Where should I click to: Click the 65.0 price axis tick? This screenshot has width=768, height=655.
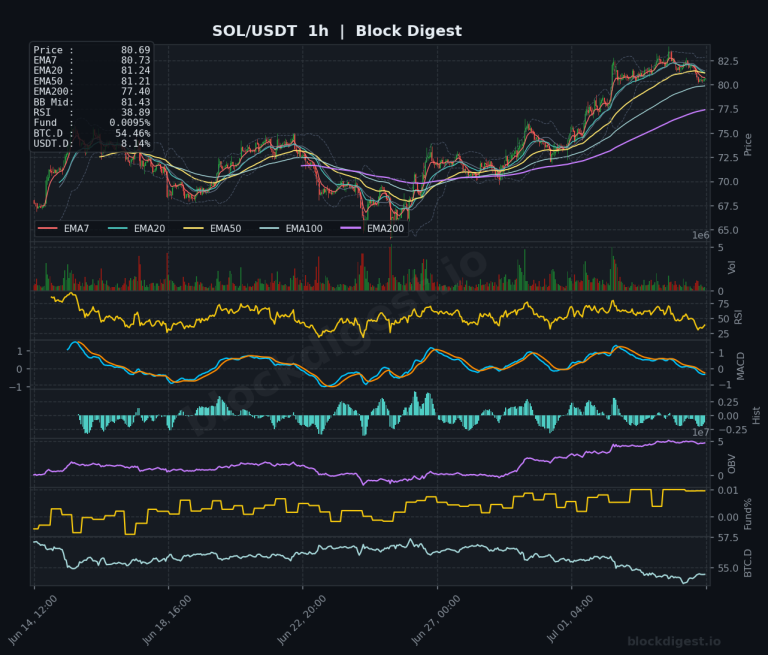(728, 230)
